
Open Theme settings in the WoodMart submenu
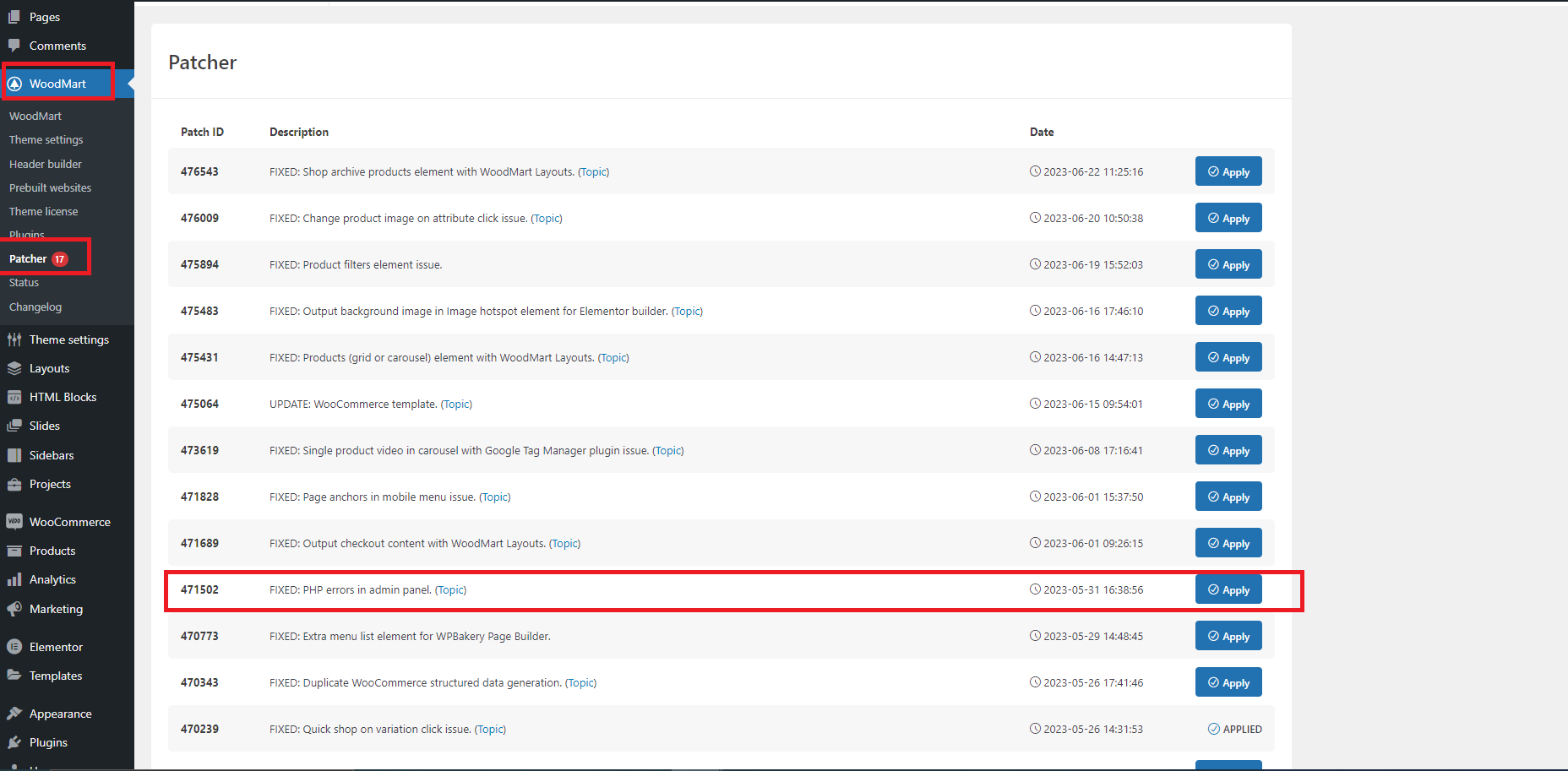pyautogui.click(x=46, y=139)
